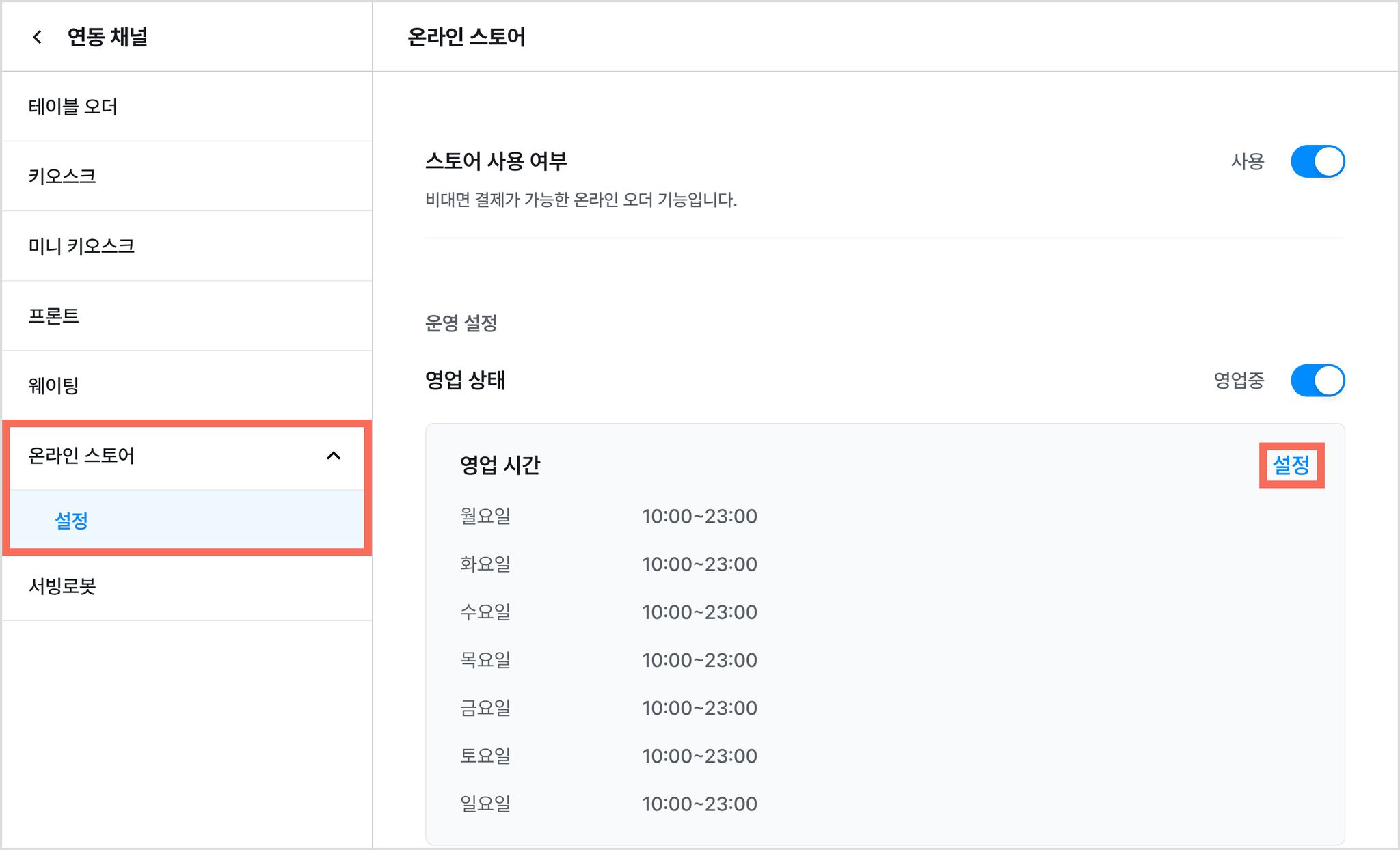The height and width of the screenshot is (850, 1400).
Task: Open 프론트 channel
Action: tap(187, 316)
